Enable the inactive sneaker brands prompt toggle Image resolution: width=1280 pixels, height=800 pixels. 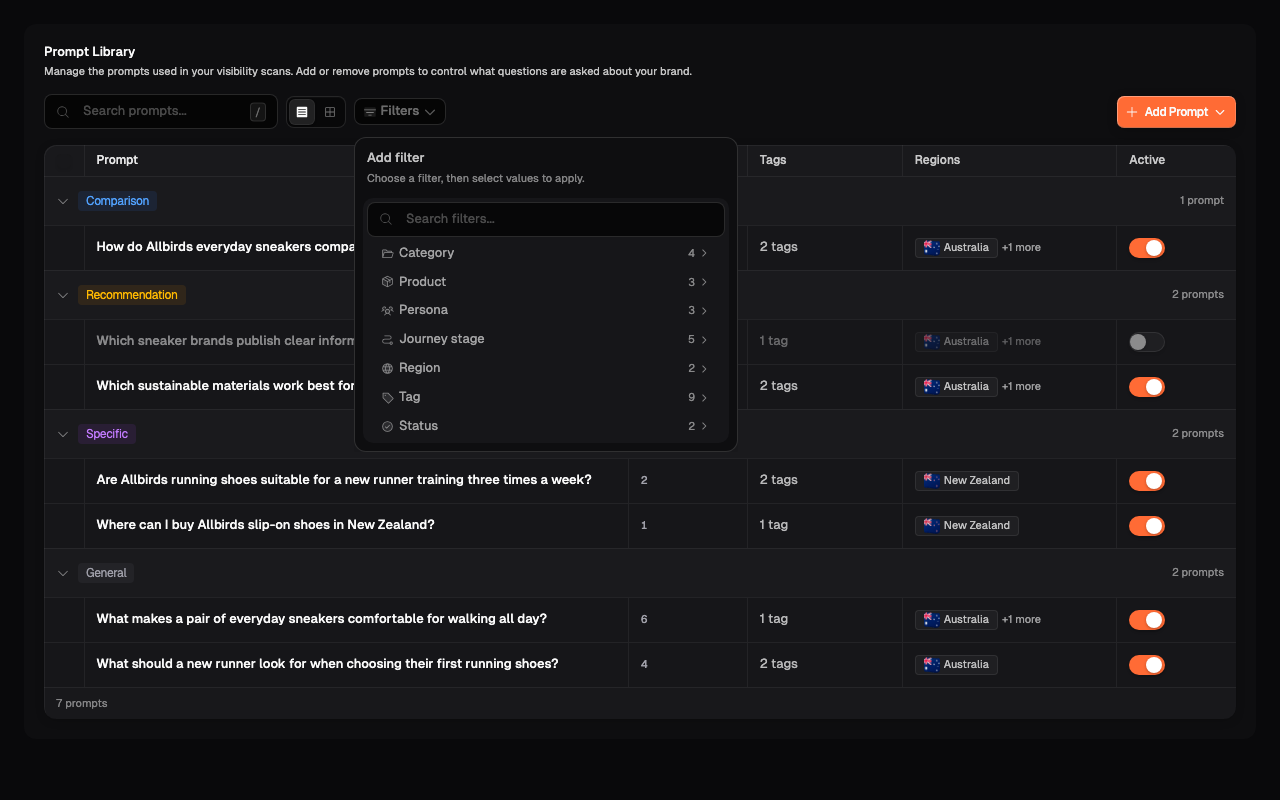point(1147,342)
